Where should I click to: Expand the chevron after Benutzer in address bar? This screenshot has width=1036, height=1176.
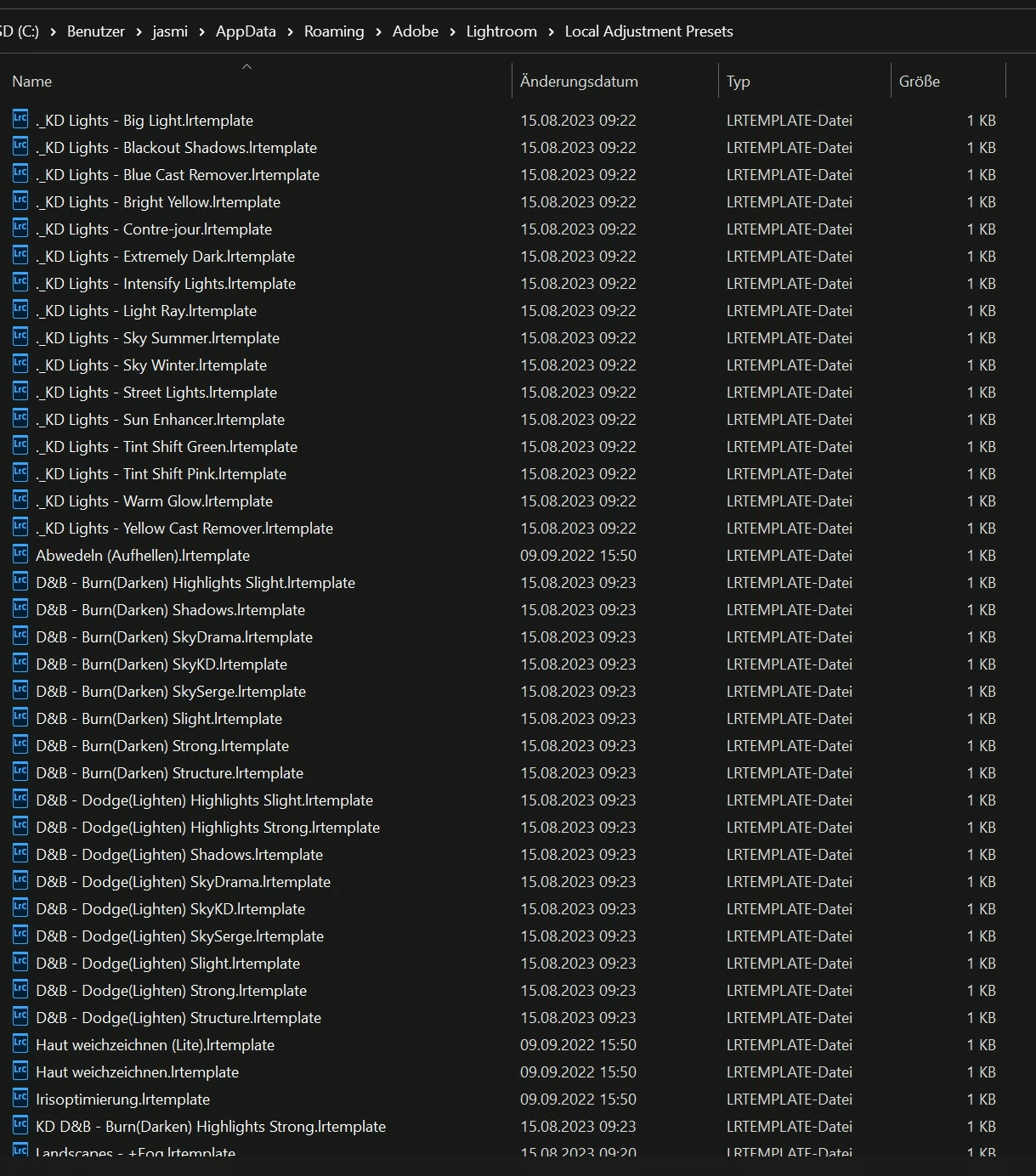139,31
